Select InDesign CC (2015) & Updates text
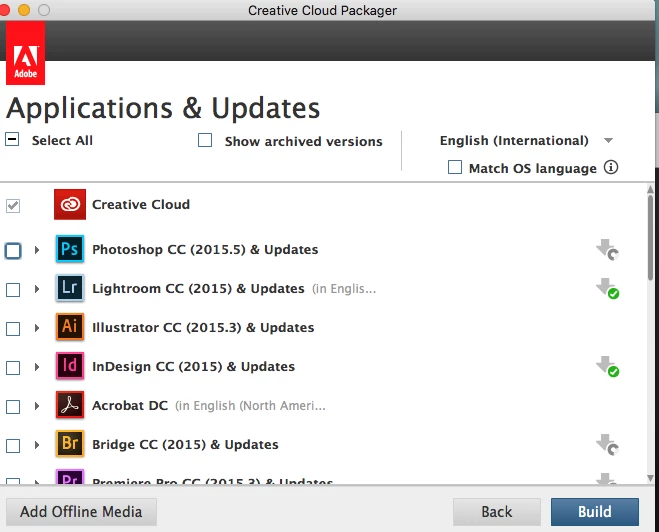 click(x=193, y=367)
